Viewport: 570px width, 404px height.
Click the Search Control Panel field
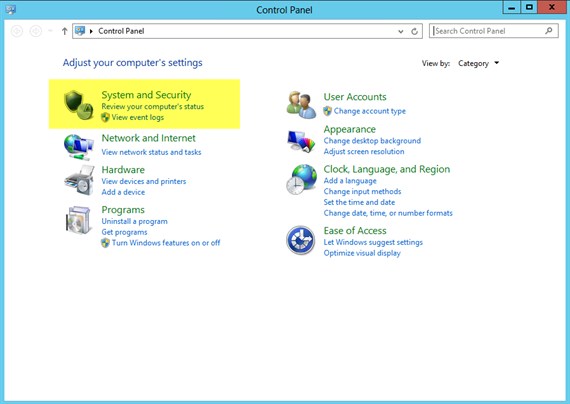pyautogui.click(x=494, y=31)
